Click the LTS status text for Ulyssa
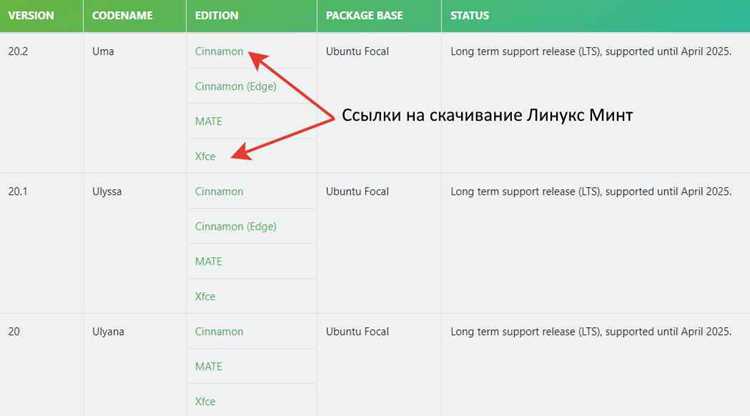The image size is (750, 416). (591, 191)
